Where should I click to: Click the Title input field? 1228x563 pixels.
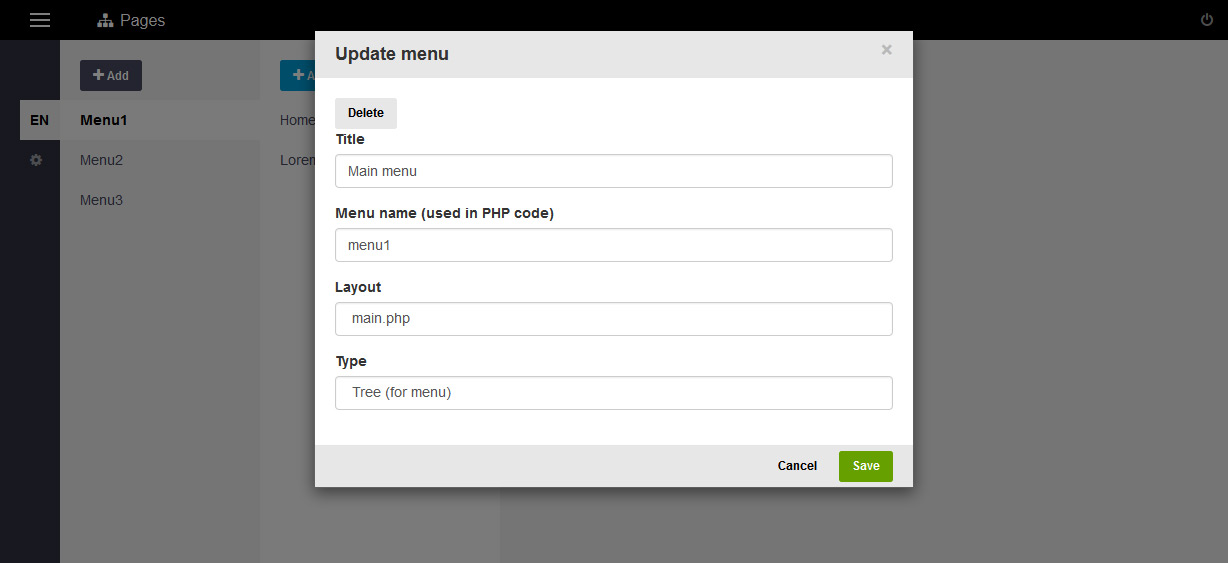[613, 171]
